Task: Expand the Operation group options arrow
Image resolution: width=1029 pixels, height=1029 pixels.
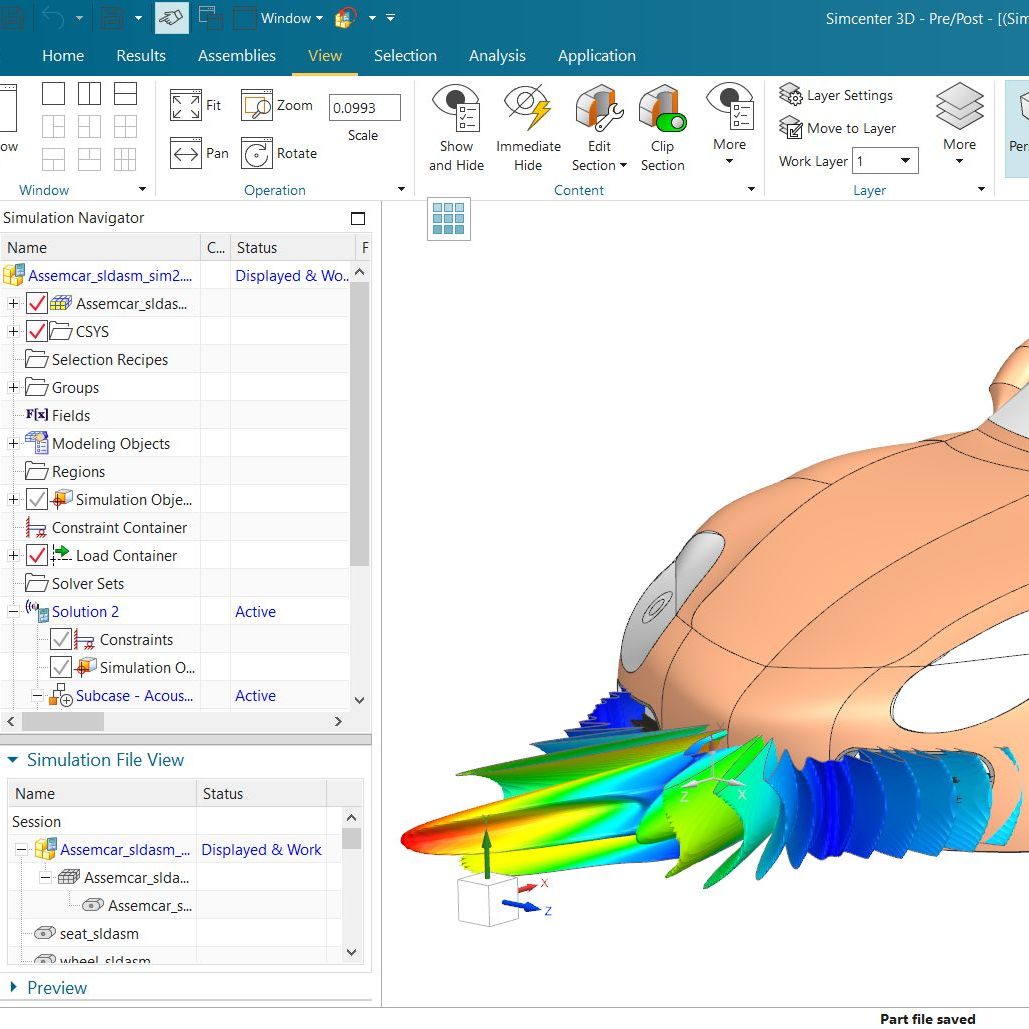Action: click(402, 190)
